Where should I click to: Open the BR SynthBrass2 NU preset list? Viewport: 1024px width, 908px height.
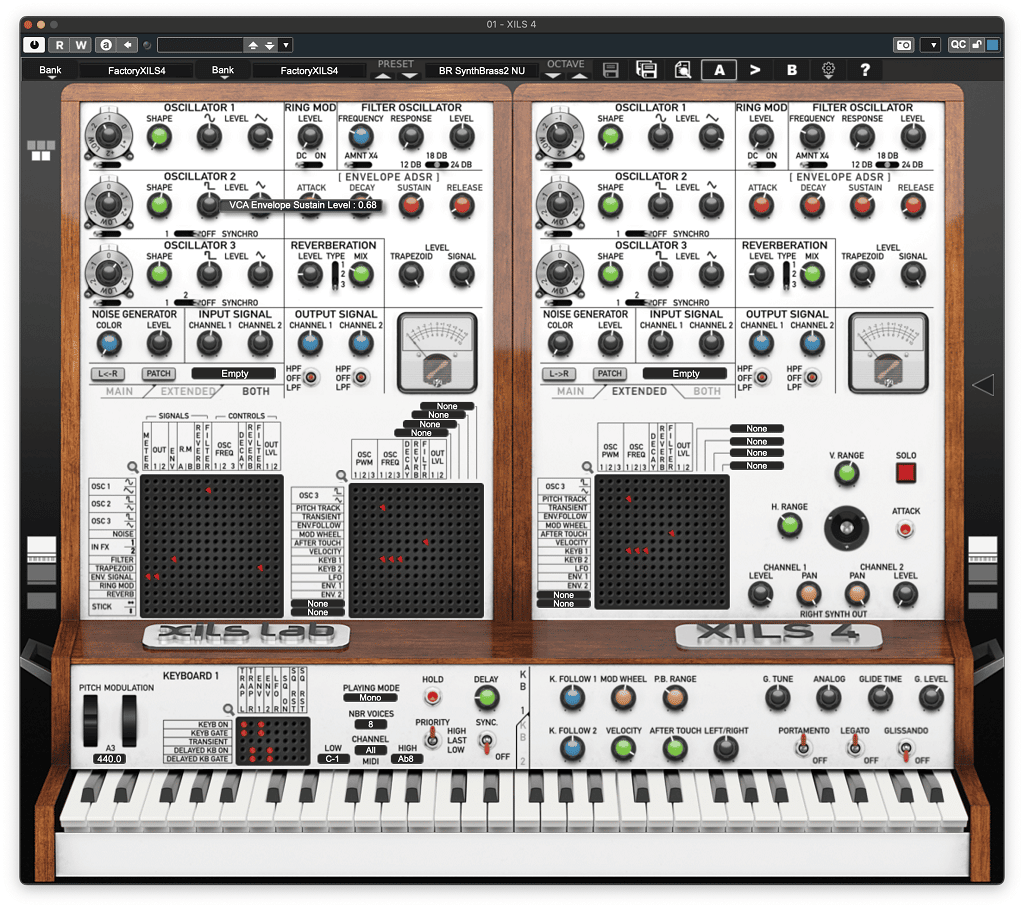pos(482,71)
